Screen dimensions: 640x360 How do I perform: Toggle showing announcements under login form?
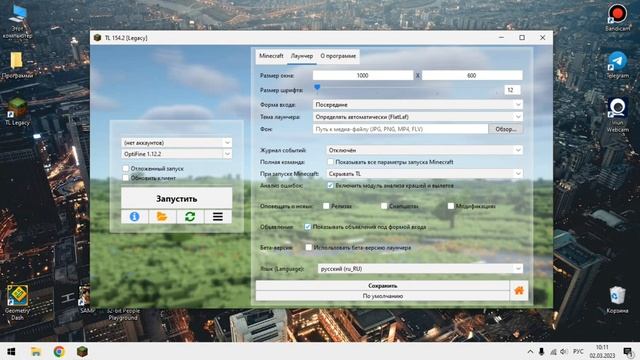pos(308,227)
